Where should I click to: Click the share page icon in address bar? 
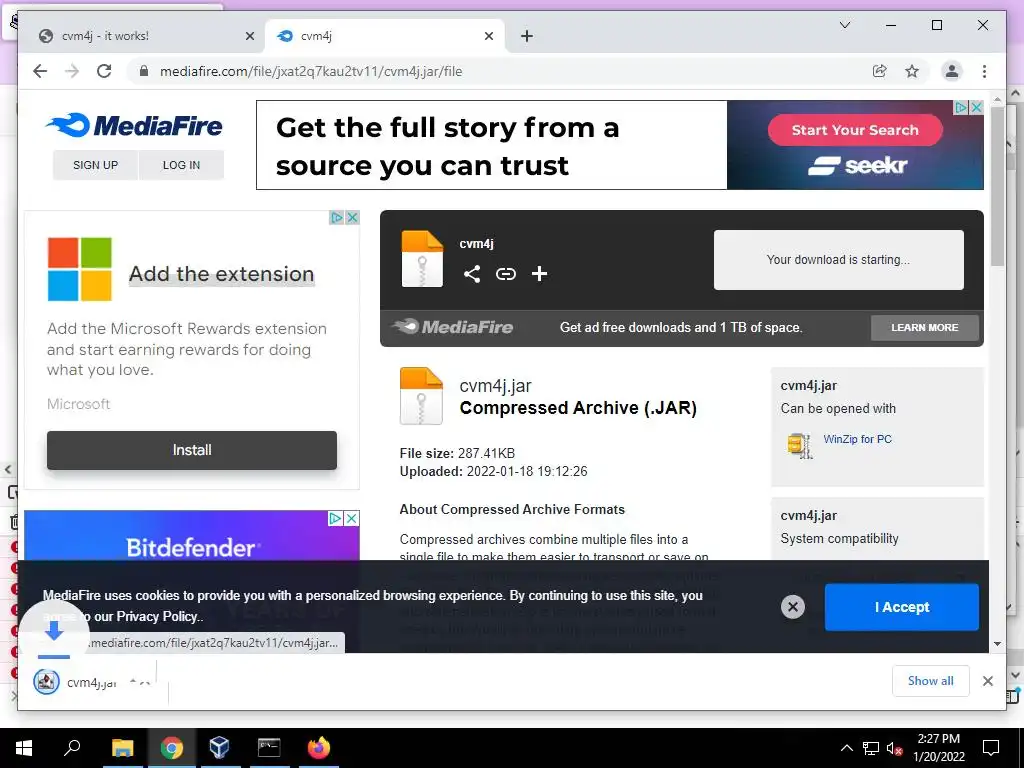pos(880,71)
